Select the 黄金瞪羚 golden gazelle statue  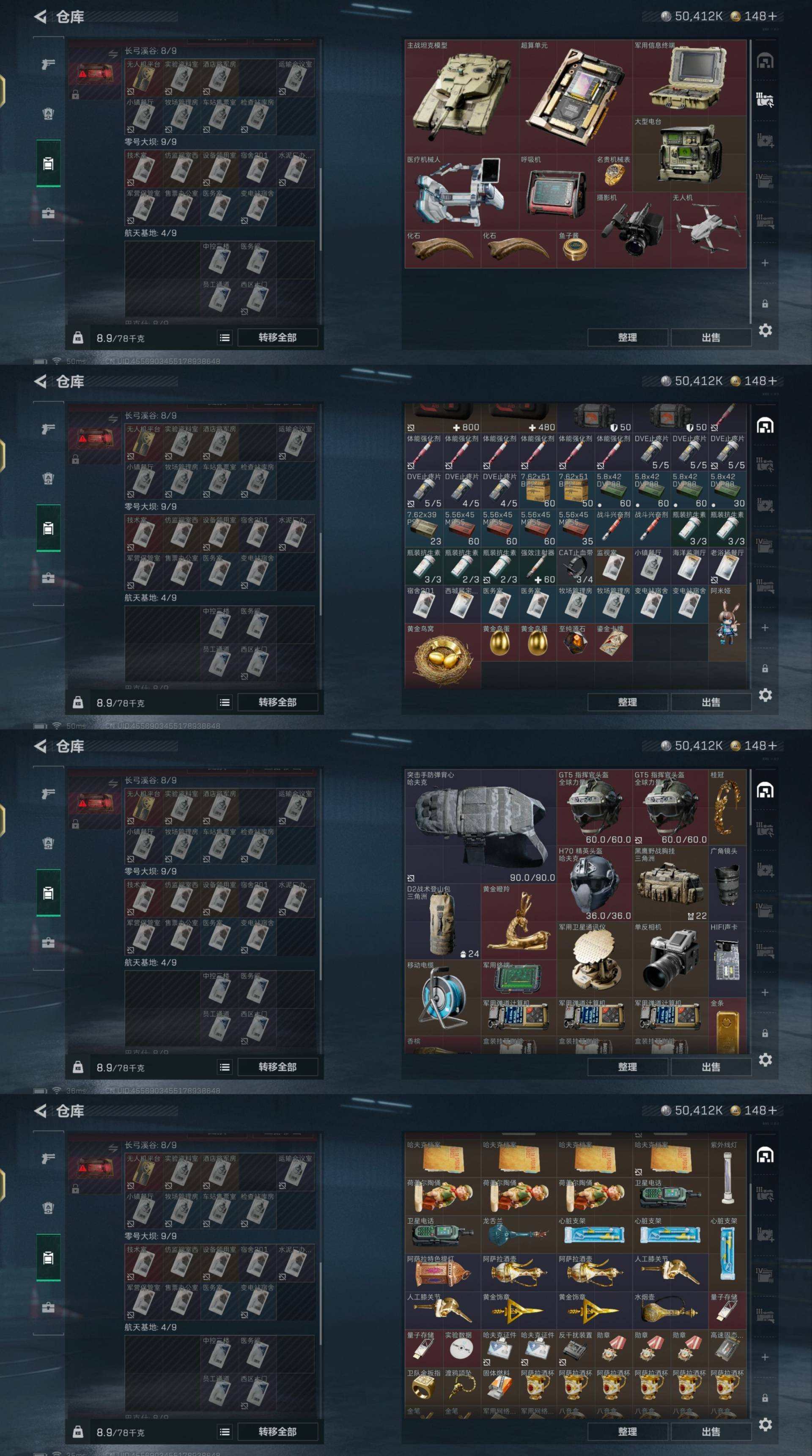[519, 921]
